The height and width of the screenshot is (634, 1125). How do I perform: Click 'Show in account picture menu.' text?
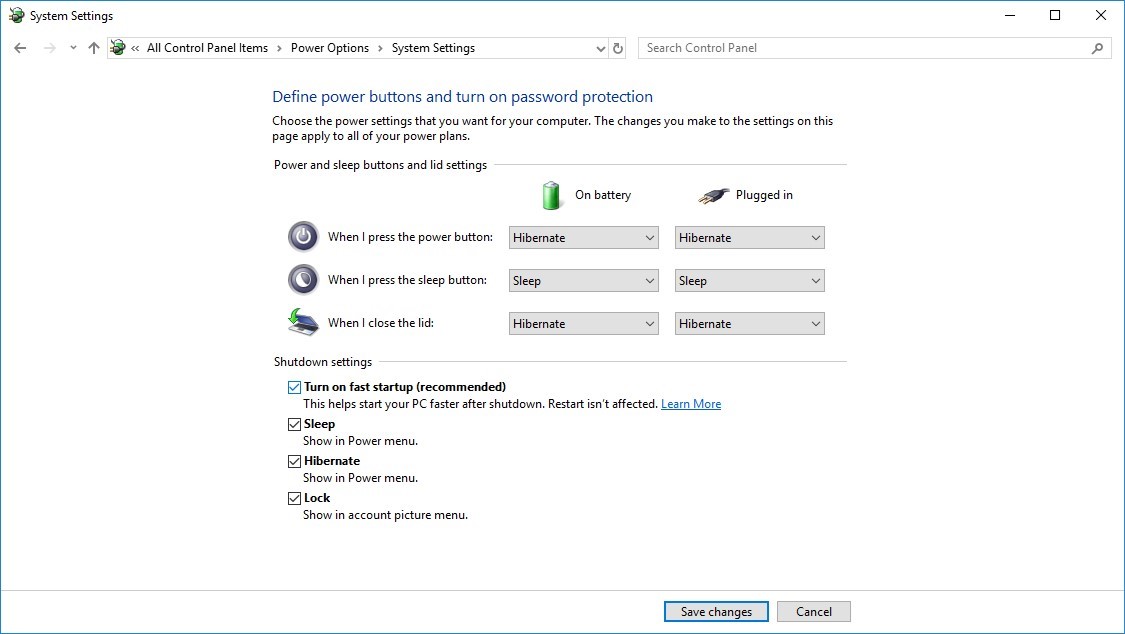[x=385, y=515]
